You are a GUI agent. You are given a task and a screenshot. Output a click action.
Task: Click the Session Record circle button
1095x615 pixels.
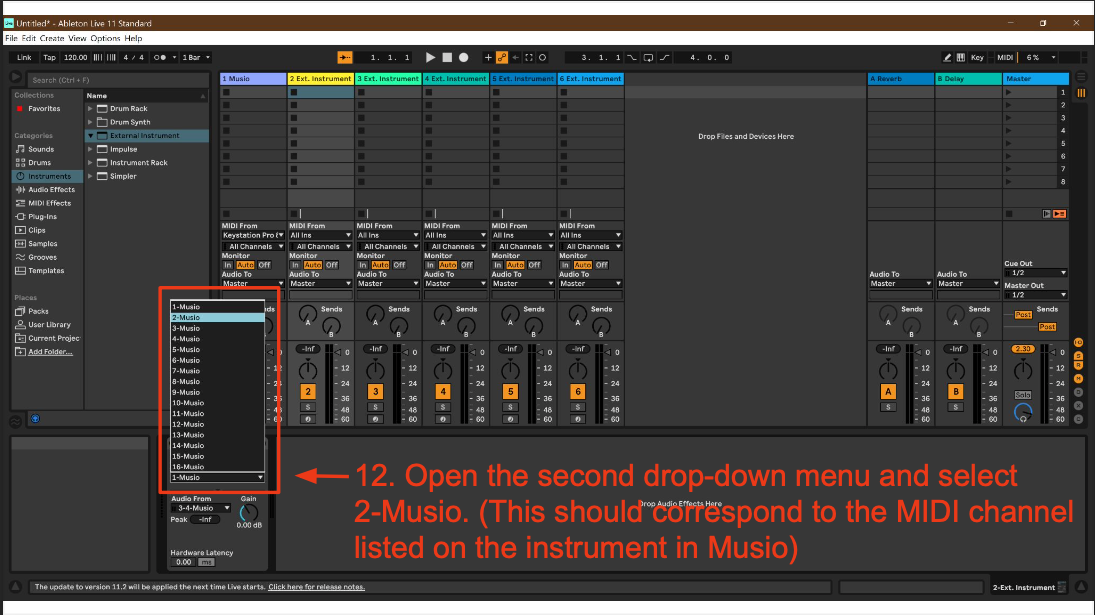[543, 57]
